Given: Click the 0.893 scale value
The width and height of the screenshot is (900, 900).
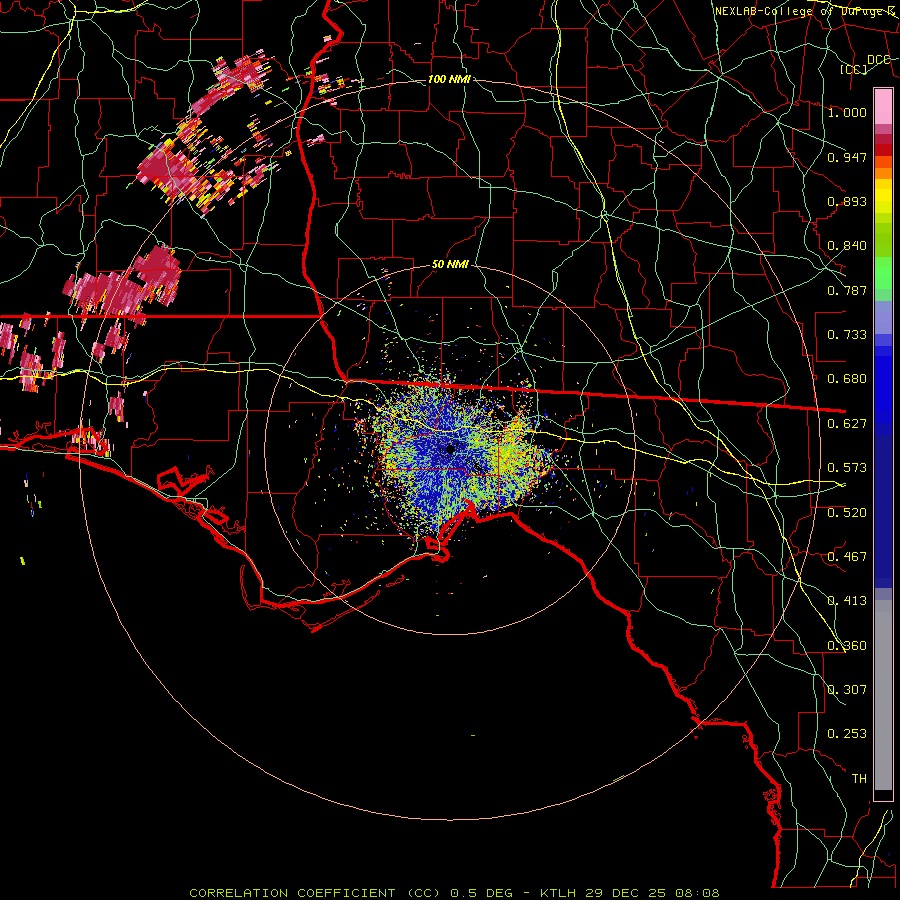Looking at the screenshot, I should [847, 201].
